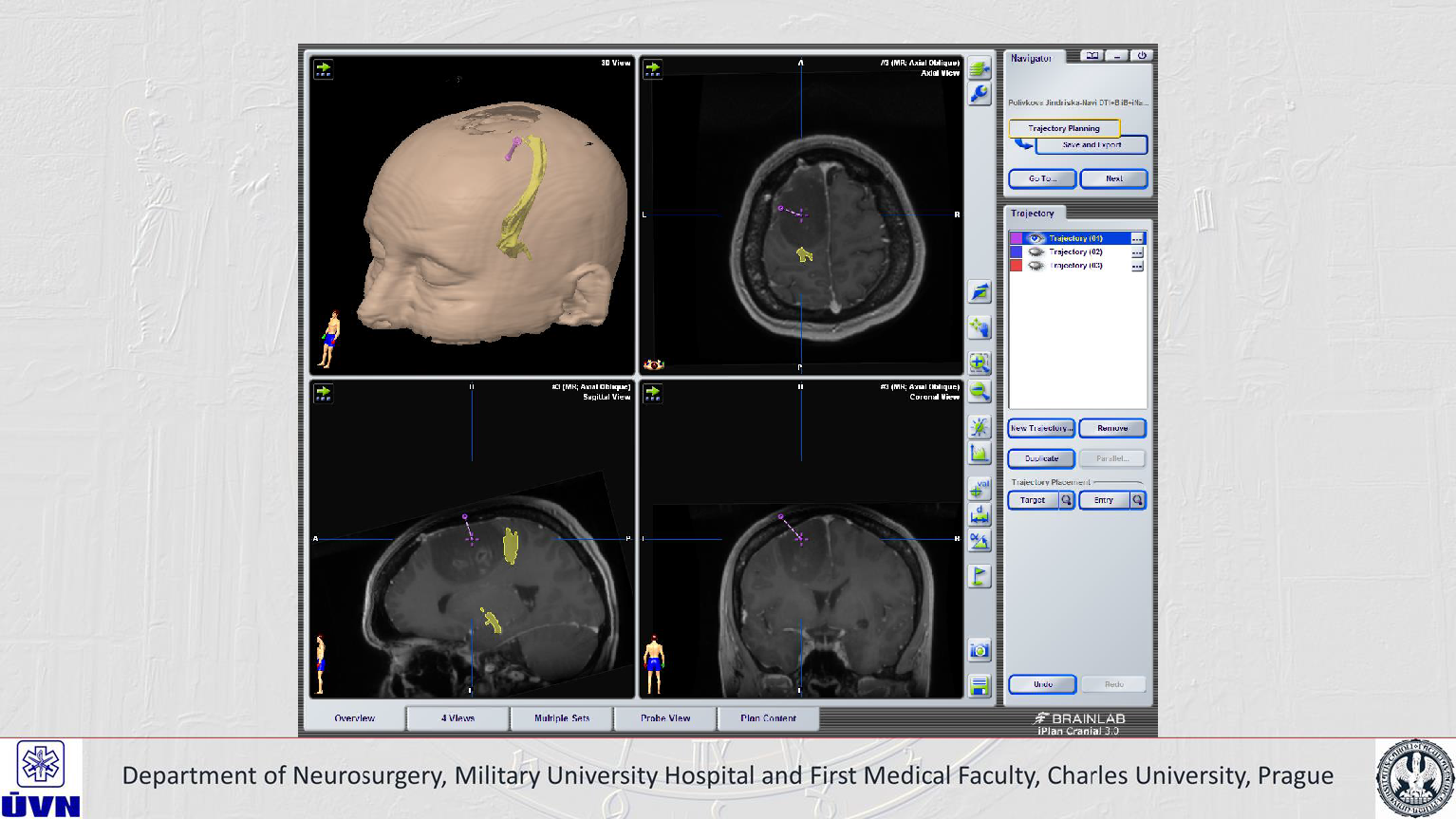Click the floppy disk save icon
Image resolution: width=1456 pixels, height=819 pixels.
980,685
